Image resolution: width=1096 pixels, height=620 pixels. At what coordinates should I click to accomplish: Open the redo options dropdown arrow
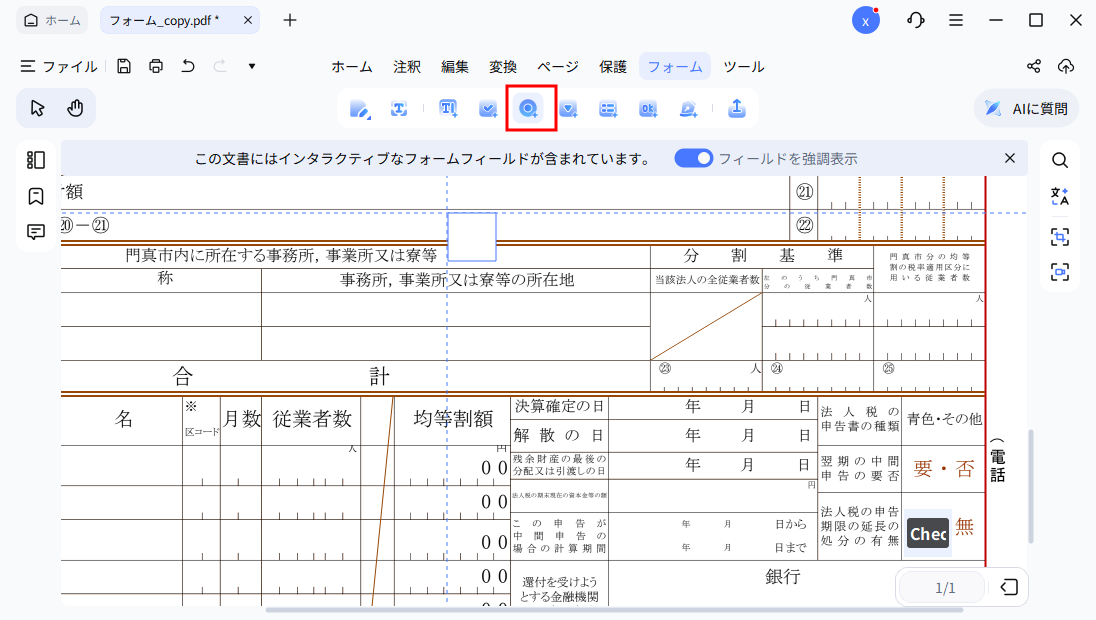[251, 66]
